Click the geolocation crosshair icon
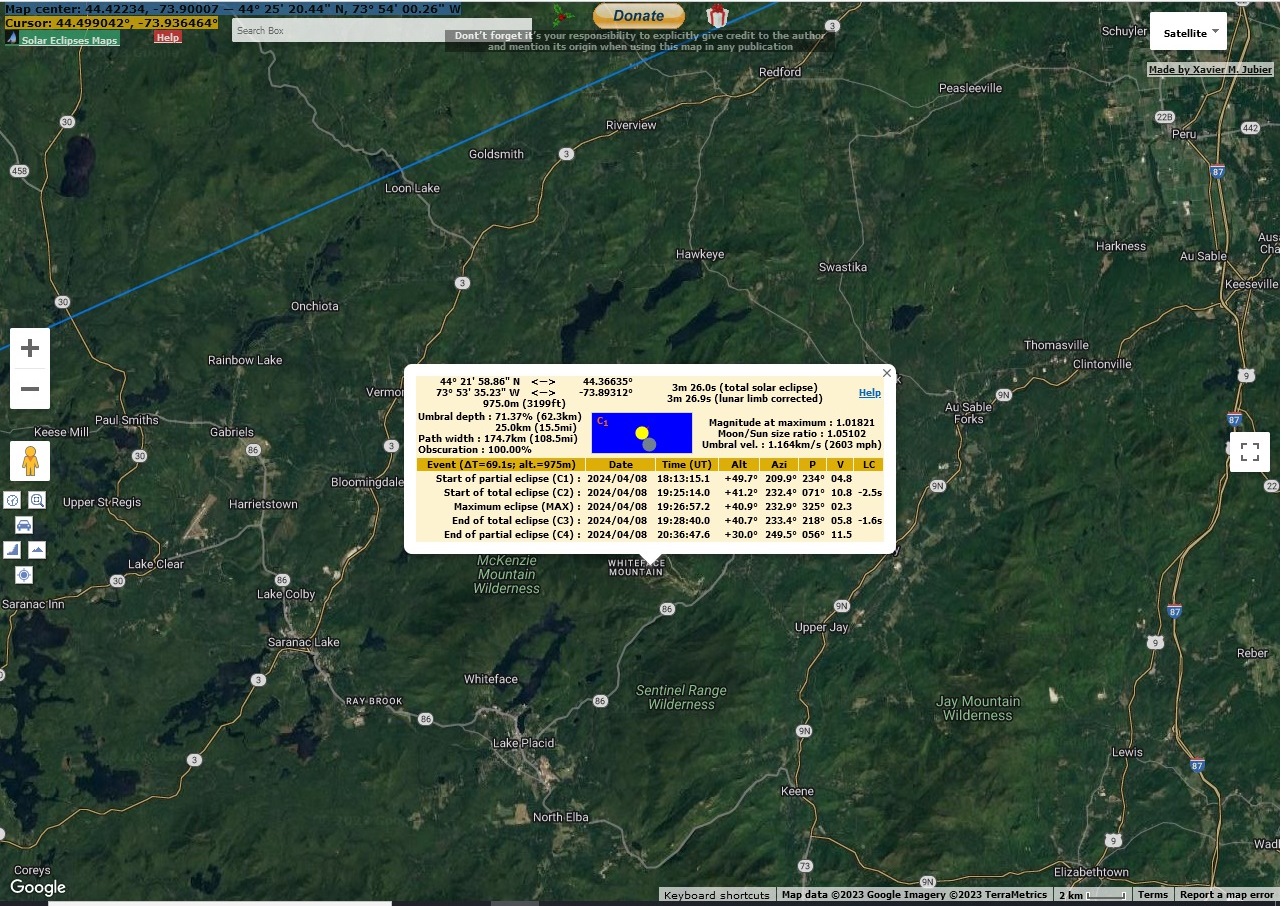The image size is (1284, 906). point(24,575)
